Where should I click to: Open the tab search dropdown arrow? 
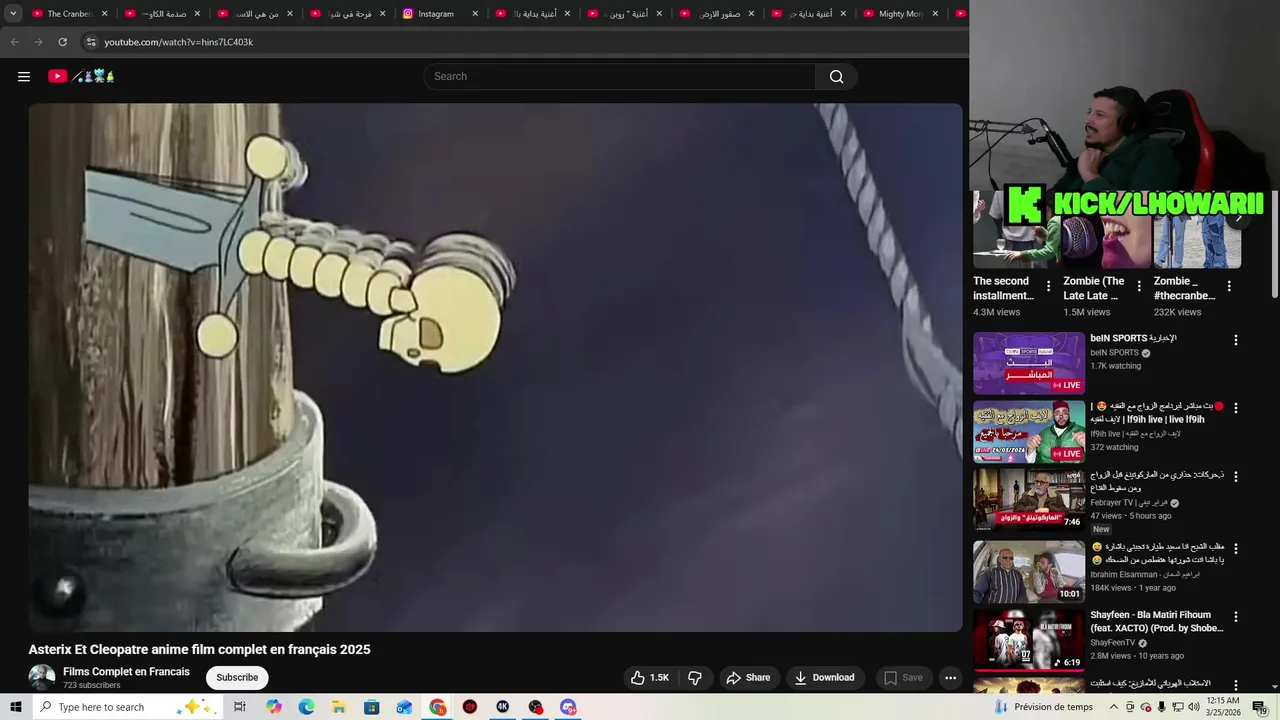(x=13, y=14)
